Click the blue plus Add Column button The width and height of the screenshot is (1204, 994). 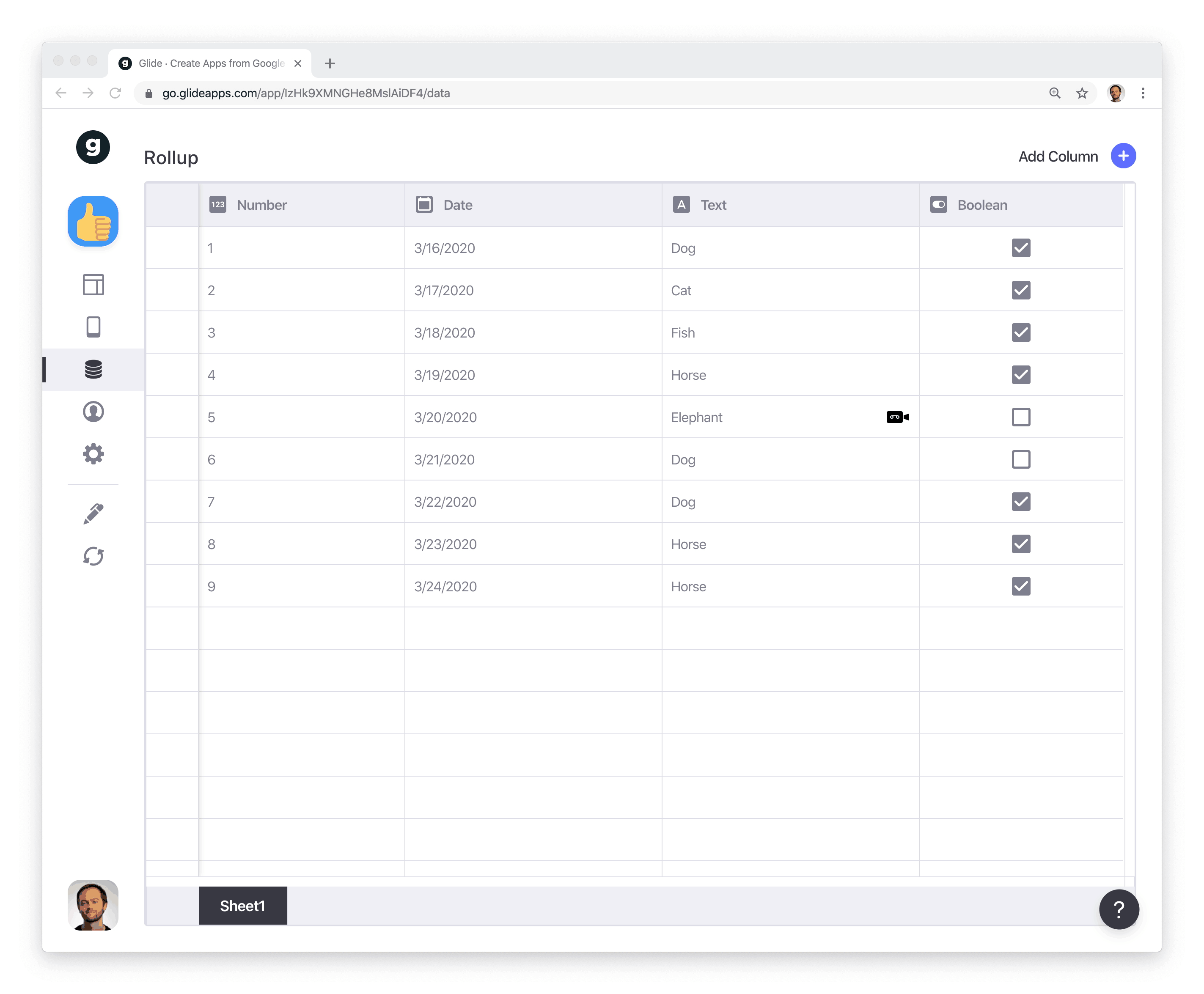[x=1123, y=156]
